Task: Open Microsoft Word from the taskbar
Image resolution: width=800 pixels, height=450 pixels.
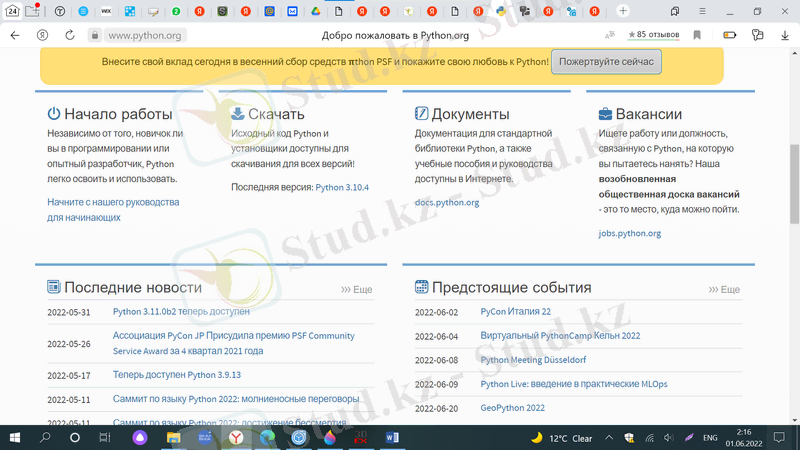Action: click(x=391, y=438)
